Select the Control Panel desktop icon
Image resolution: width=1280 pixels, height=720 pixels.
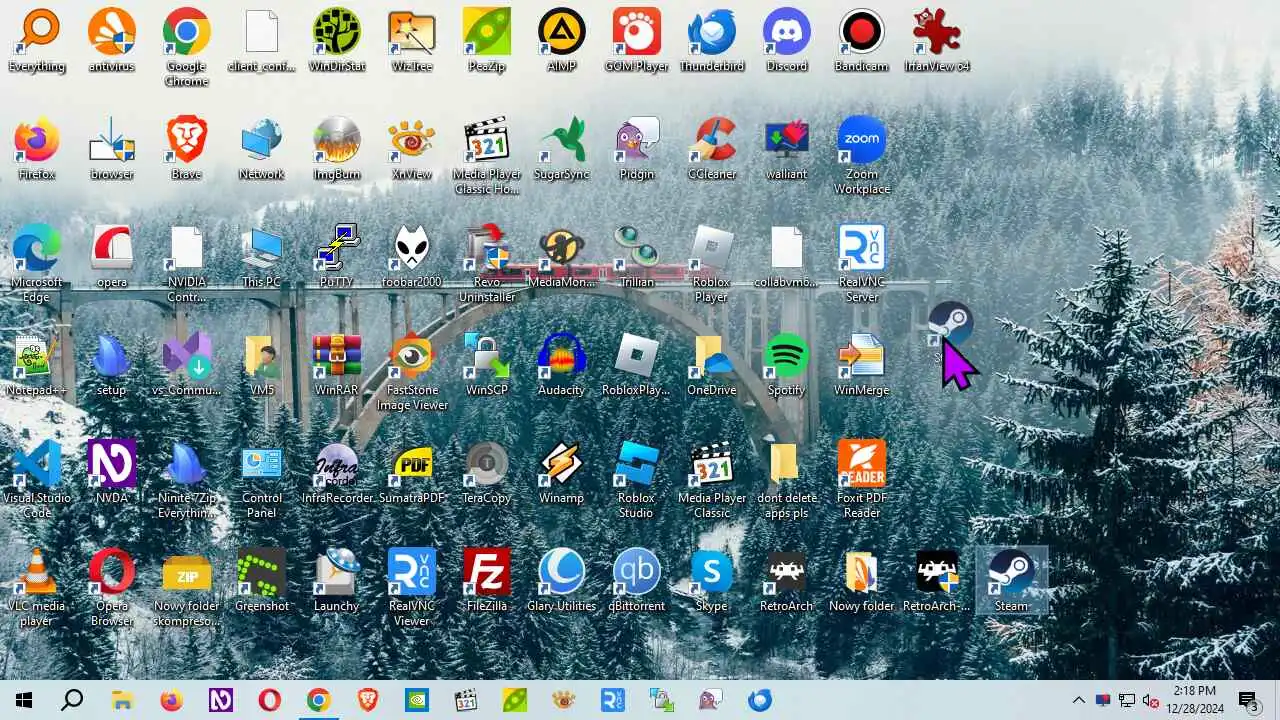(262, 479)
